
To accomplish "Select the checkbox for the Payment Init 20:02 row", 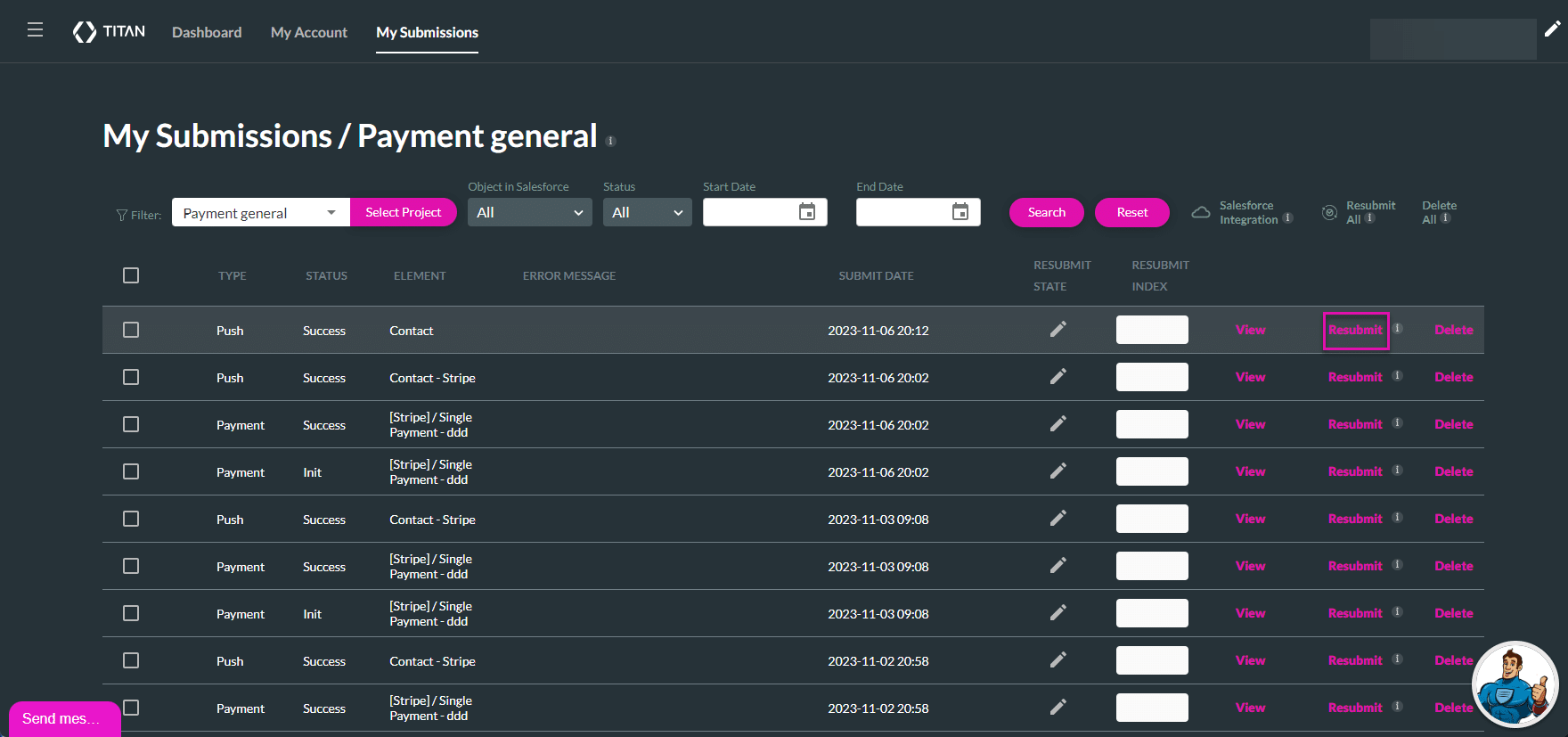I will click(131, 471).
